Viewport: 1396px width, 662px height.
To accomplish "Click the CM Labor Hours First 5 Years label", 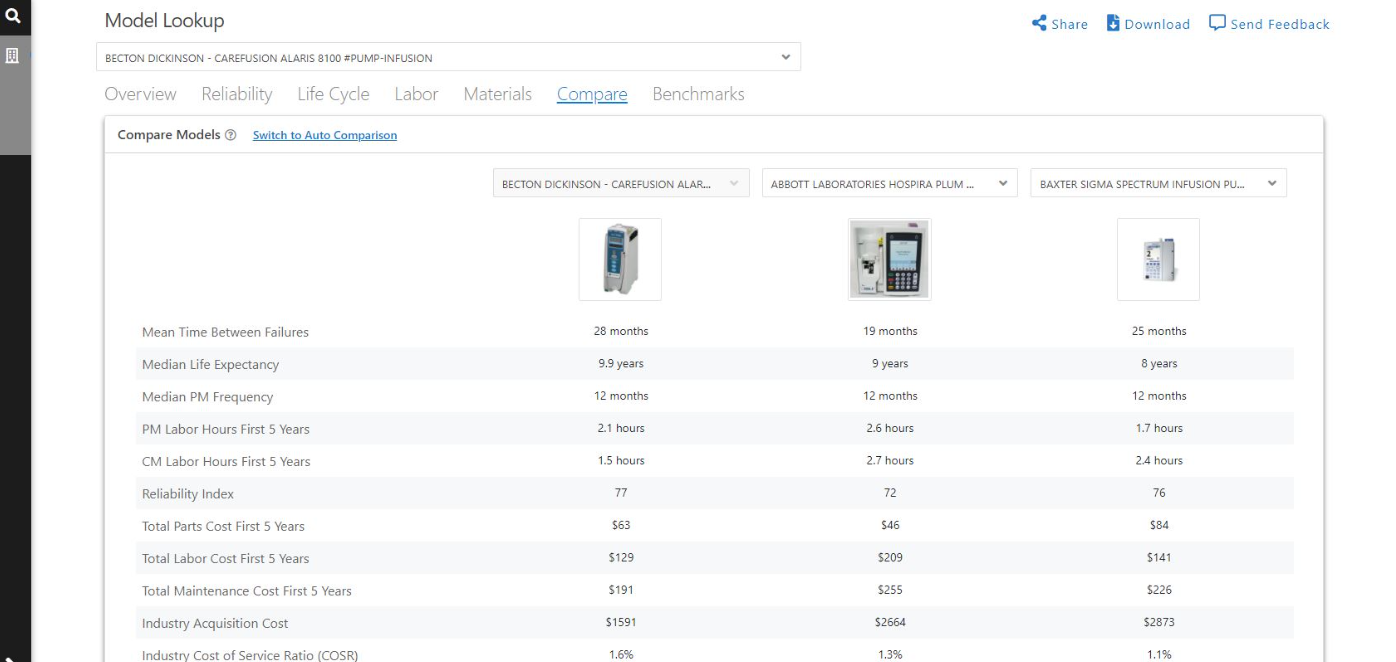I will coord(226,461).
